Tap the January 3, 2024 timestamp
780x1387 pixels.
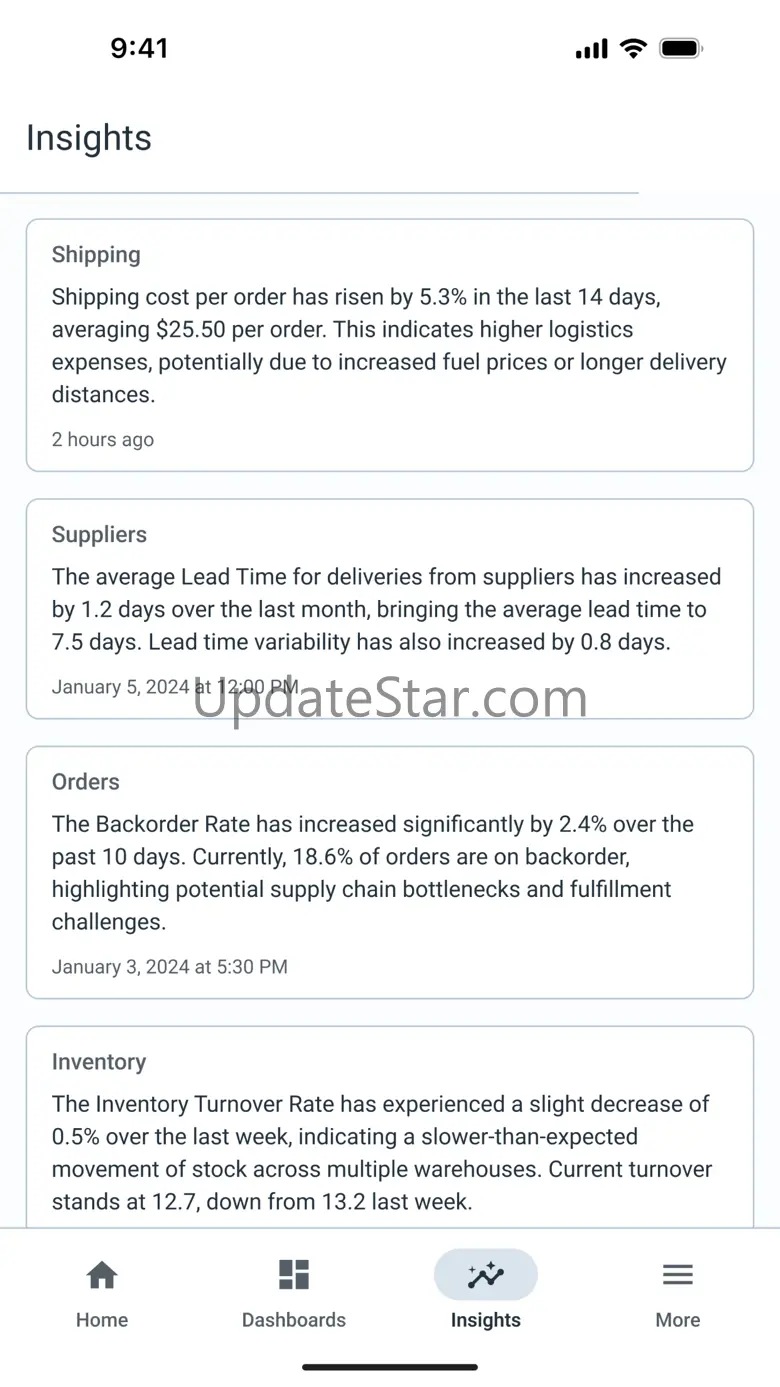click(170, 967)
